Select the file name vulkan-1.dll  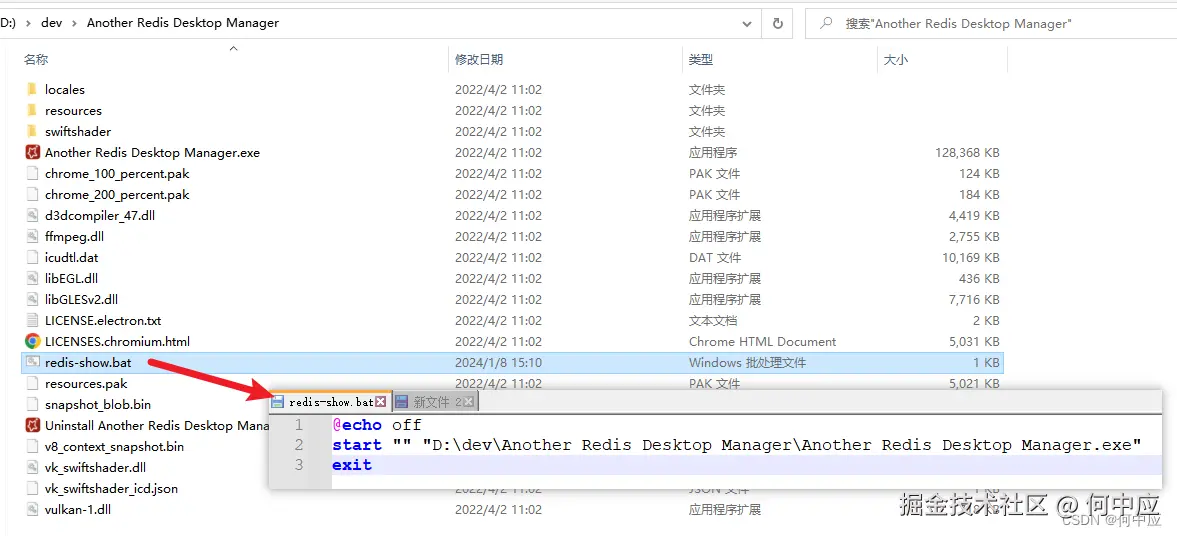pyautogui.click(x=78, y=510)
